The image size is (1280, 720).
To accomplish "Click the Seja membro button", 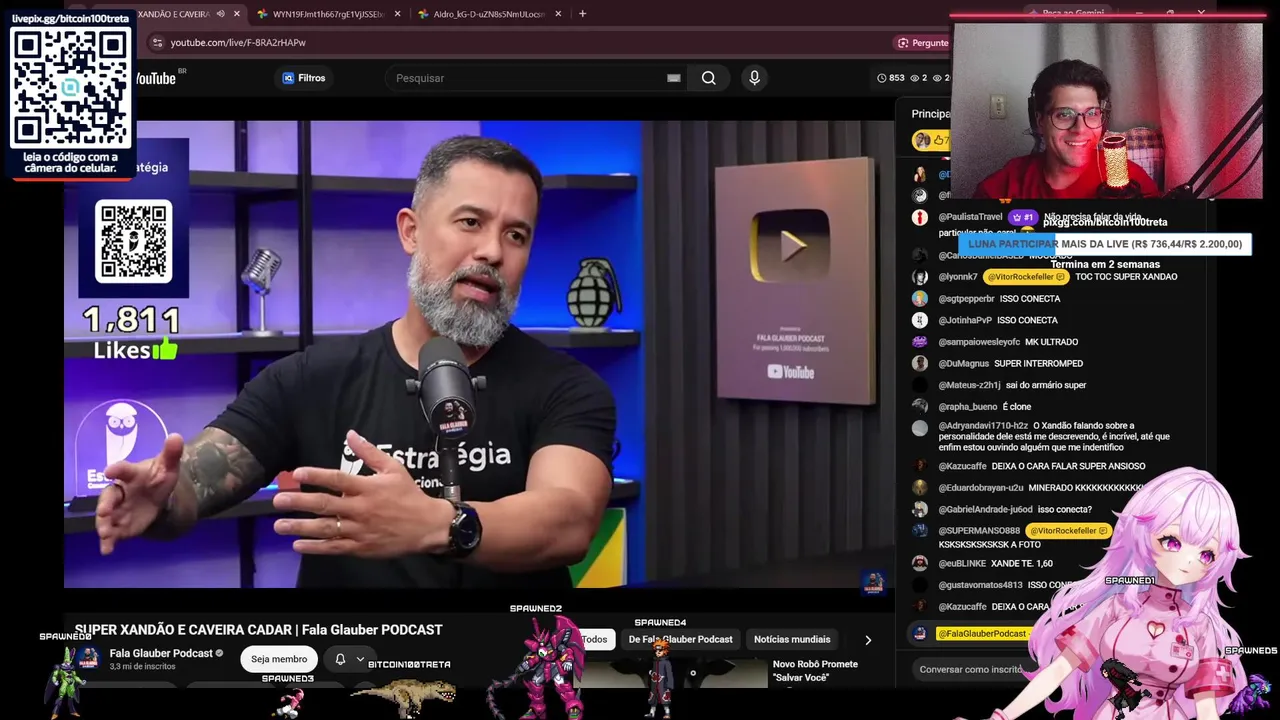I will pyautogui.click(x=279, y=659).
